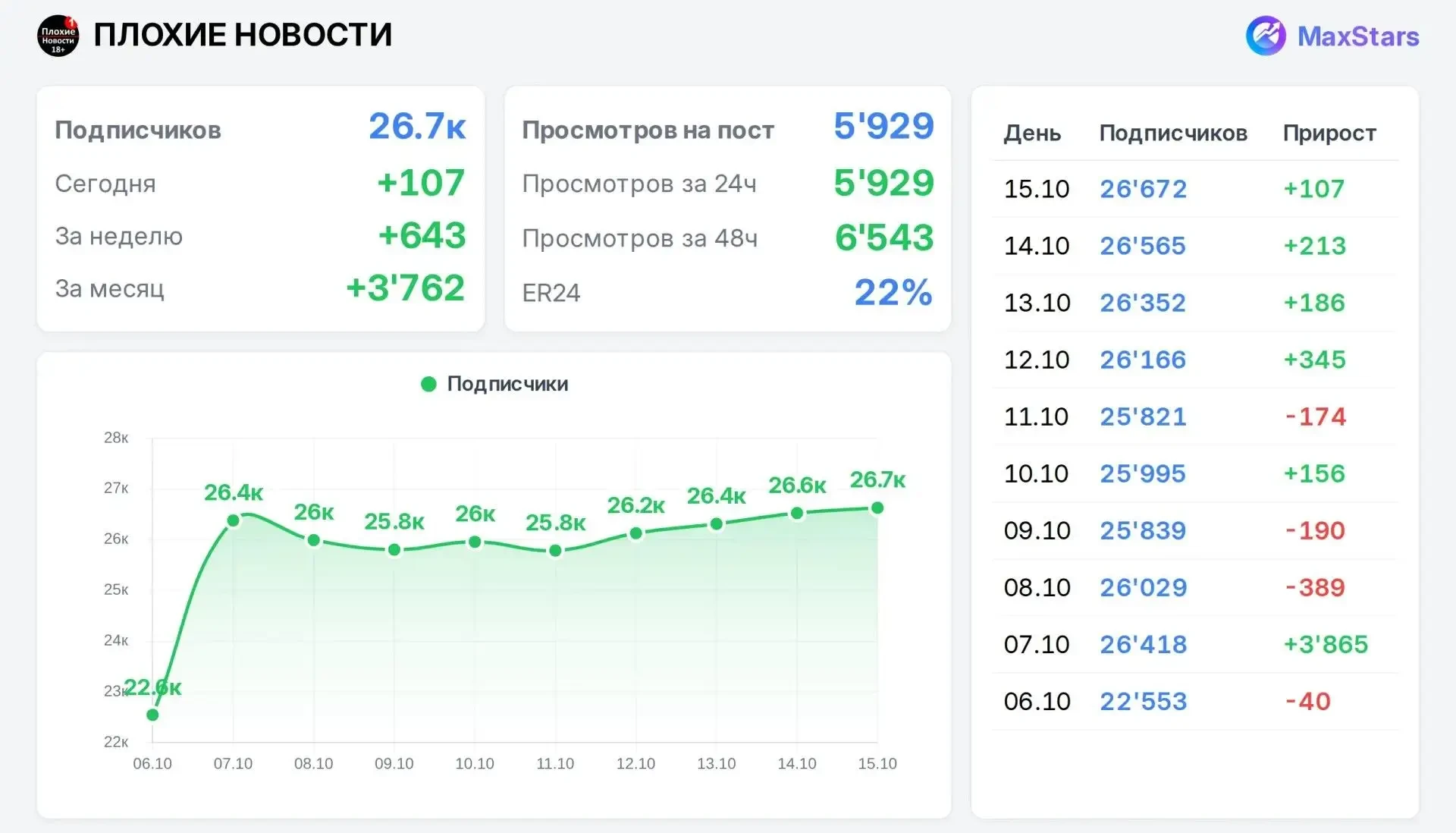Click the Подписчиков heading in the left card
Viewport: 1456px width, 833px height.
(138, 130)
